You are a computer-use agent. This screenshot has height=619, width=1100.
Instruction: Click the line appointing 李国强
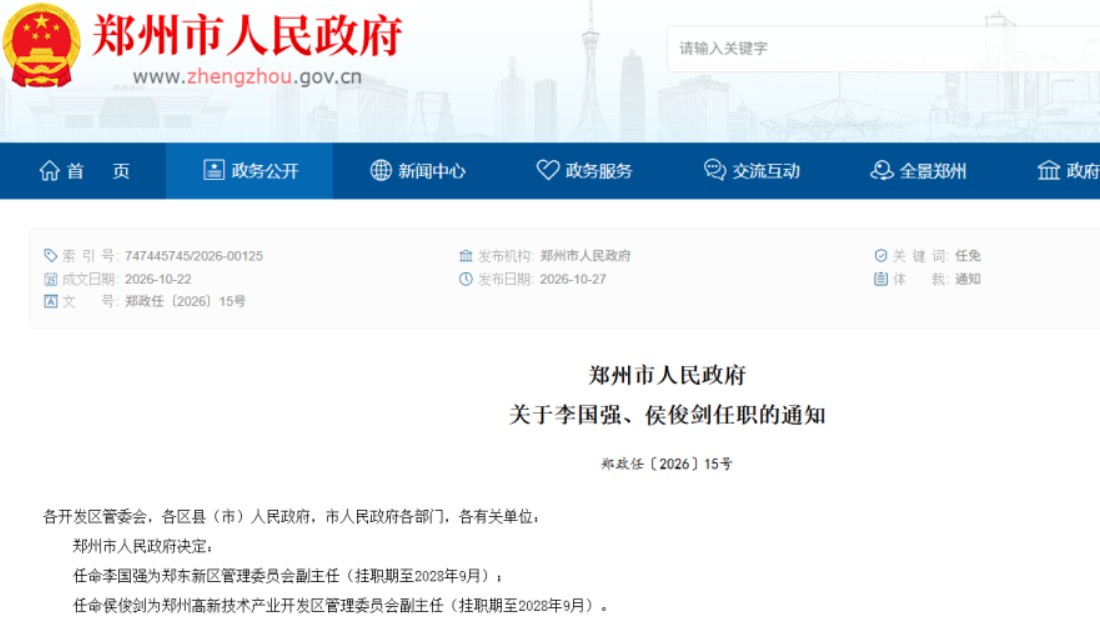[x=288, y=576]
